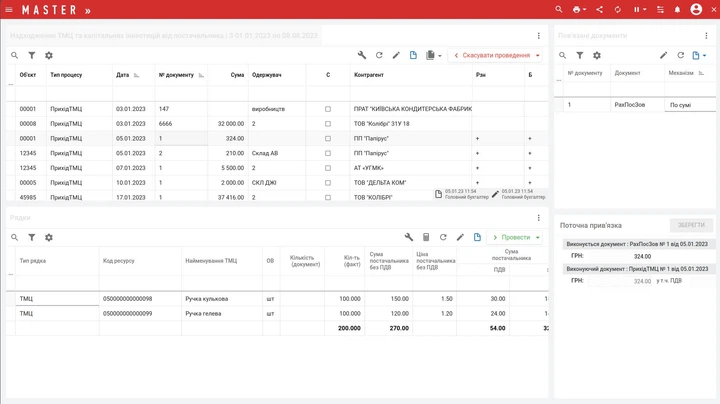This screenshot has height=404, width=720.
Task: Open the hamburger menu beside MASTER
Action: click(x=9, y=10)
